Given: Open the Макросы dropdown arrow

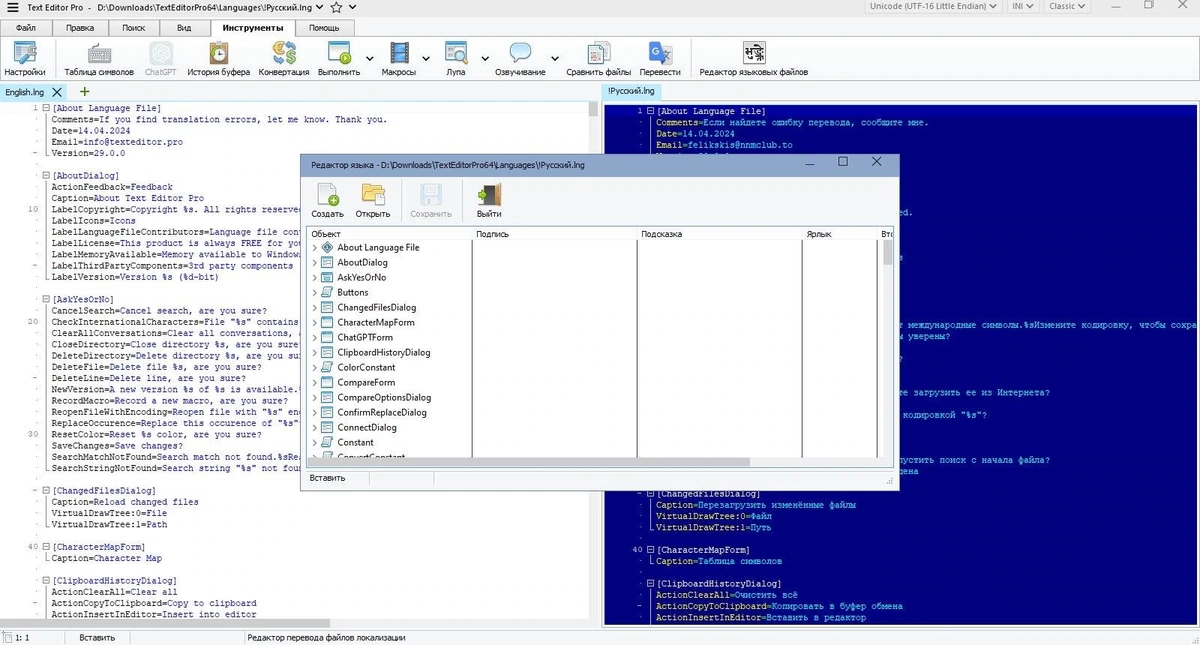Looking at the screenshot, I should pyautogui.click(x=426, y=58).
